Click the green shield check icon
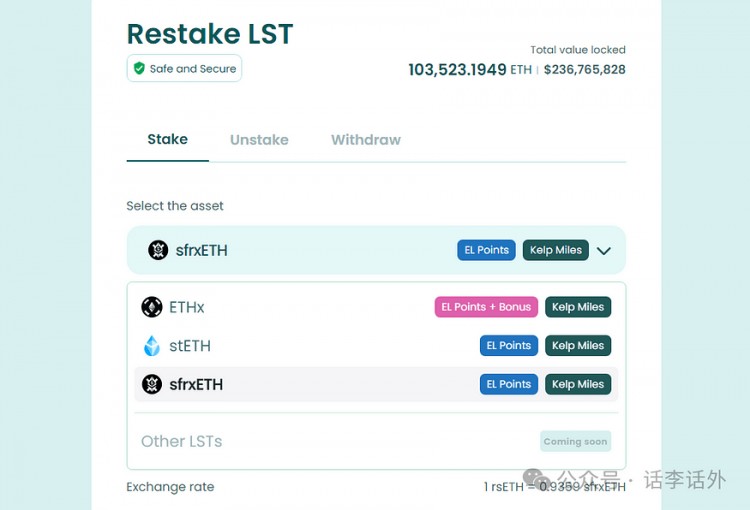Screen dimensions: 750x510 click(139, 68)
